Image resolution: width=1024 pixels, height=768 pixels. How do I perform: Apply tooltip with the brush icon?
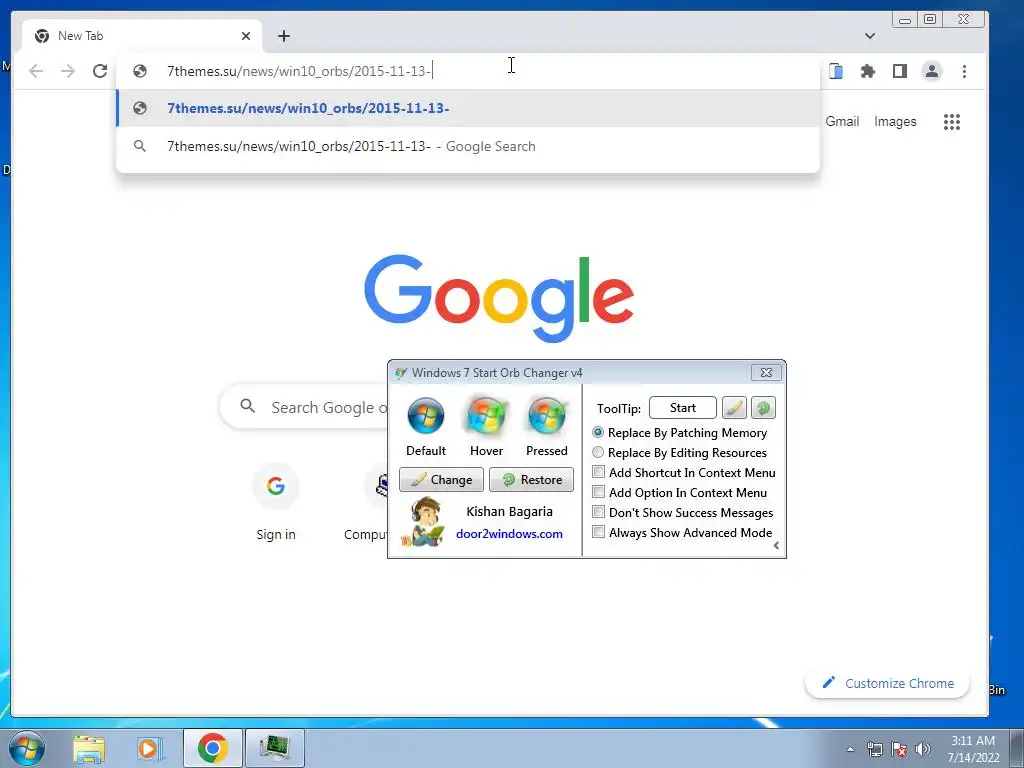(734, 408)
